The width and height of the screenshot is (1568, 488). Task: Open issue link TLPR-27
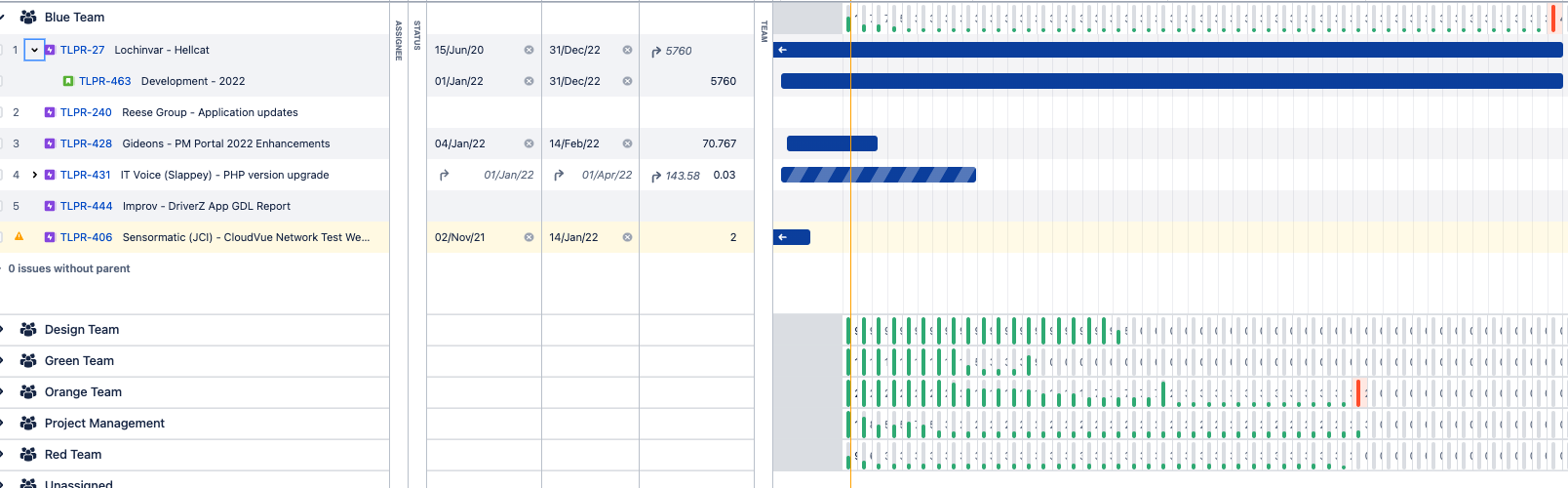point(82,50)
